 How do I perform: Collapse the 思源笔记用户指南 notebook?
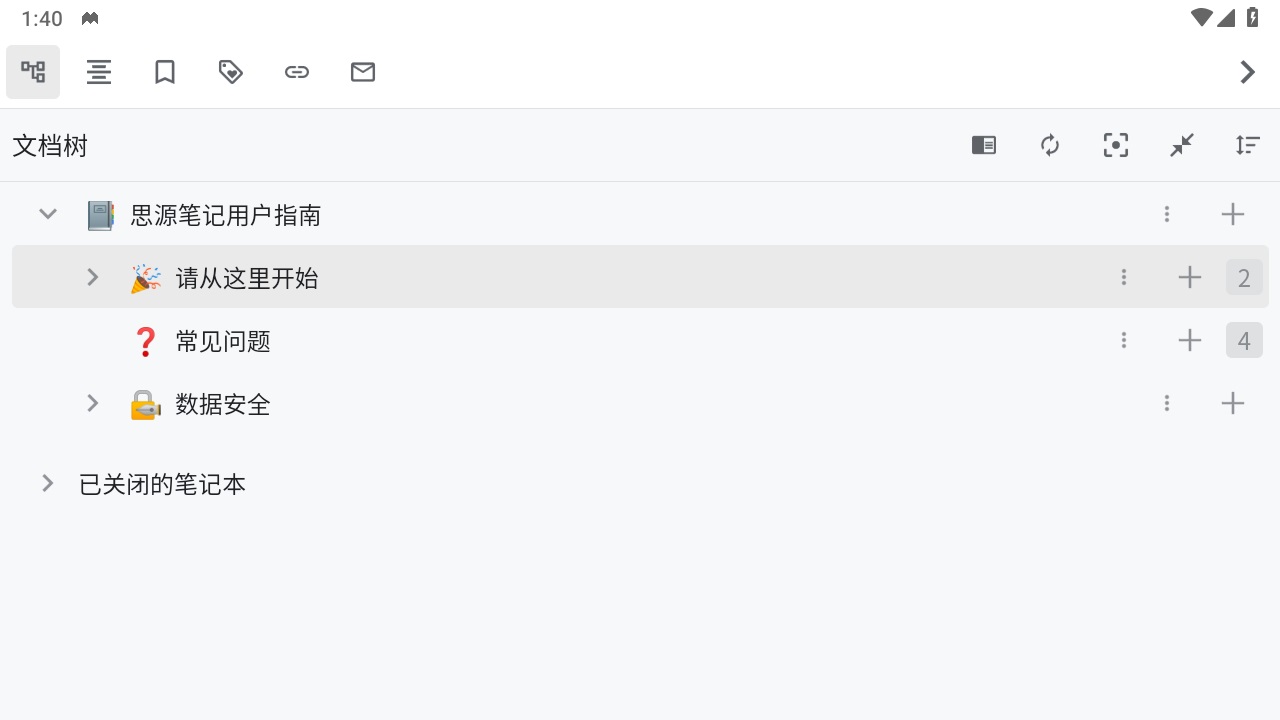(x=48, y=214)
